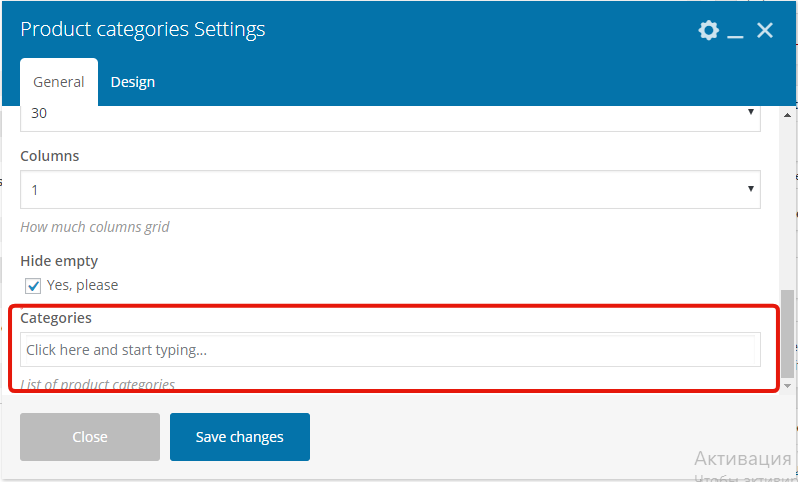Click the "Yes, please" checkbox label
The height and width of the screenshot is (482, 798).
click(82, 285)
